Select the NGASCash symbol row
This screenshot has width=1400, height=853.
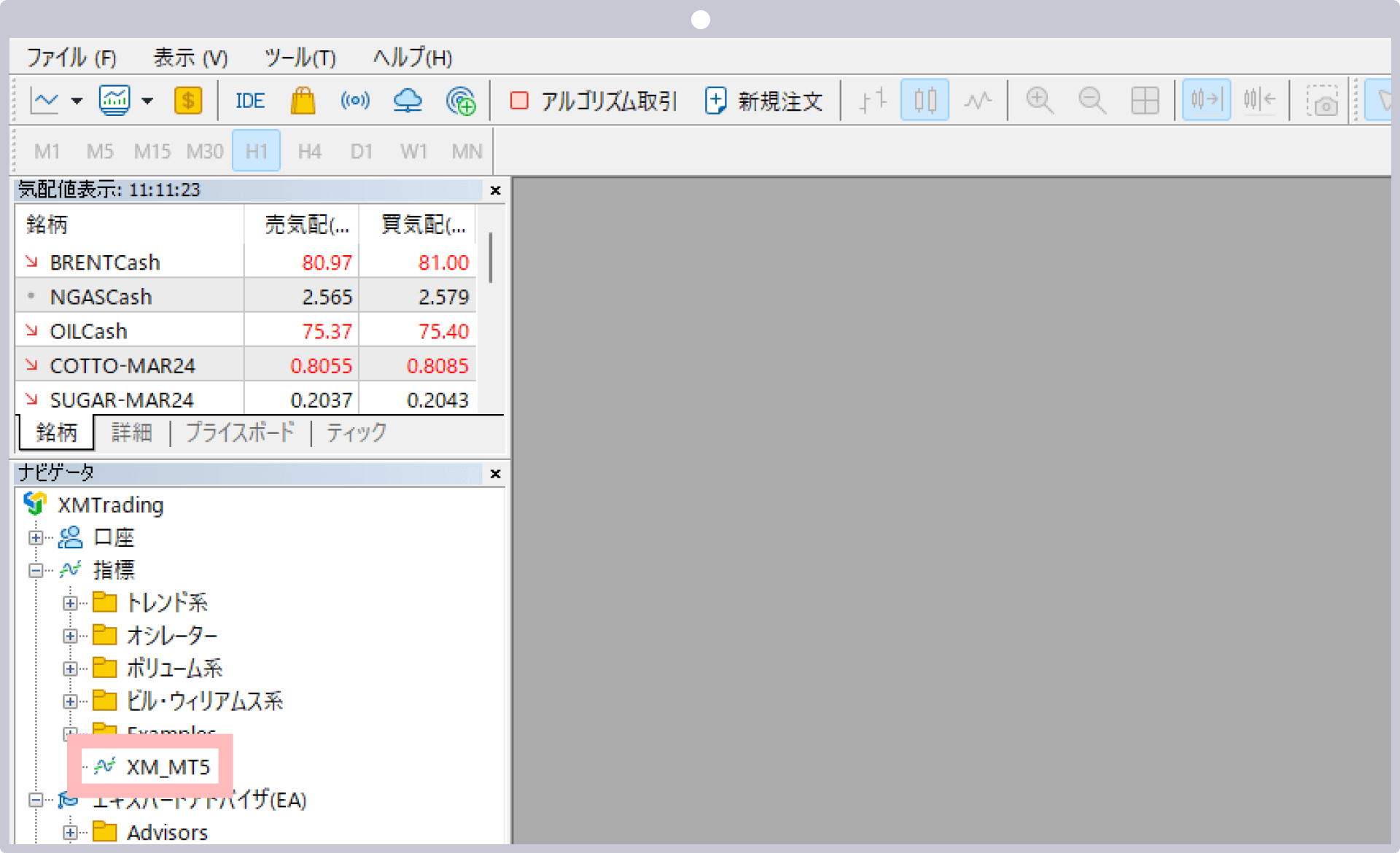pos(246,296)
